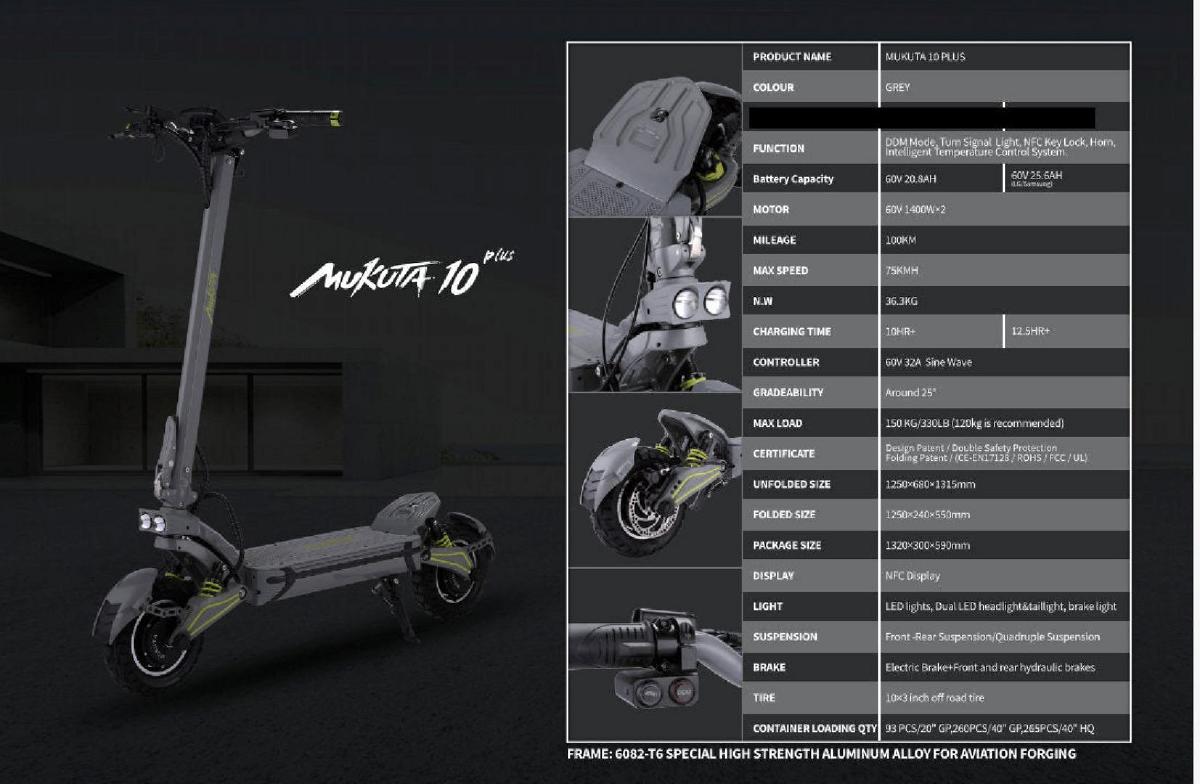Select the Front-Rear Suspension/Quadruple Suspension text
1200x784 pixels.
[x=992, y=636]
